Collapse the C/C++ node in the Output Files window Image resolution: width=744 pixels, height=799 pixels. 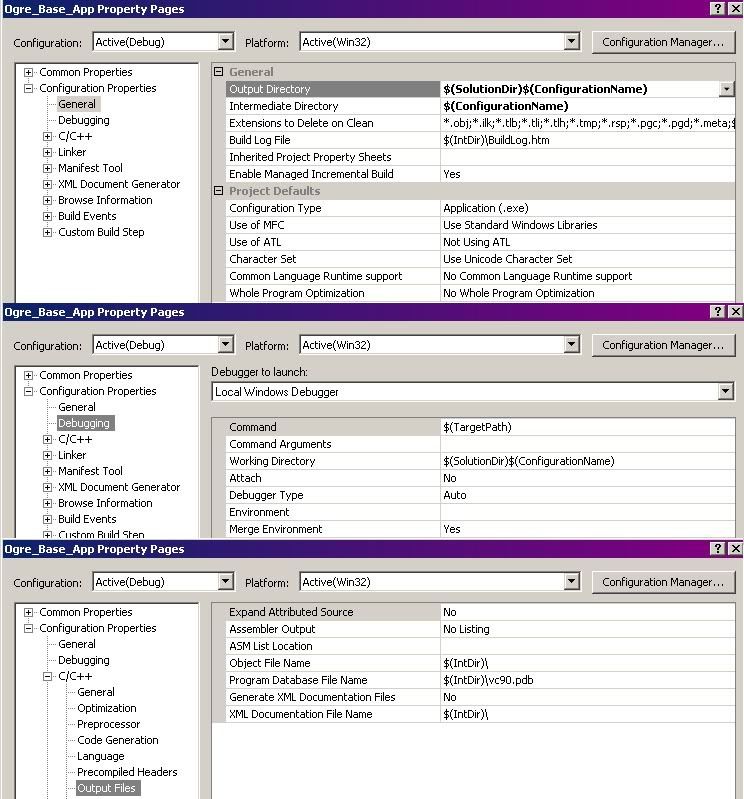(47, 676)
